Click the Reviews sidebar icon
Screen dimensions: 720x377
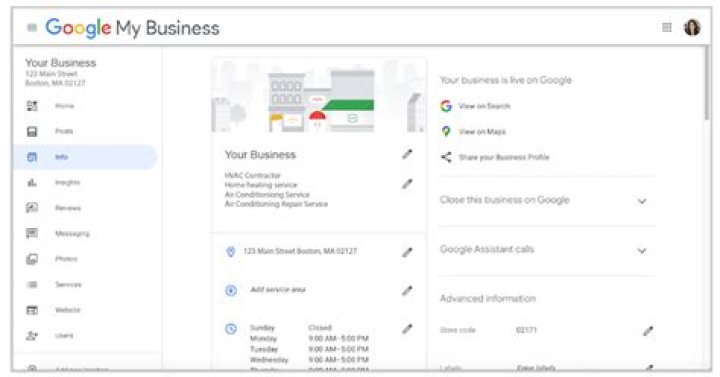32,208
